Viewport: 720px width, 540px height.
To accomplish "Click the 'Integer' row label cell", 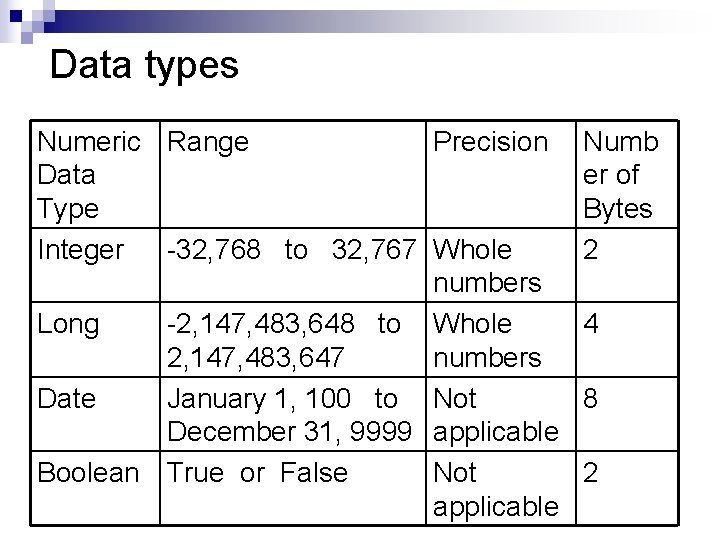I will (x=95, y=265).
